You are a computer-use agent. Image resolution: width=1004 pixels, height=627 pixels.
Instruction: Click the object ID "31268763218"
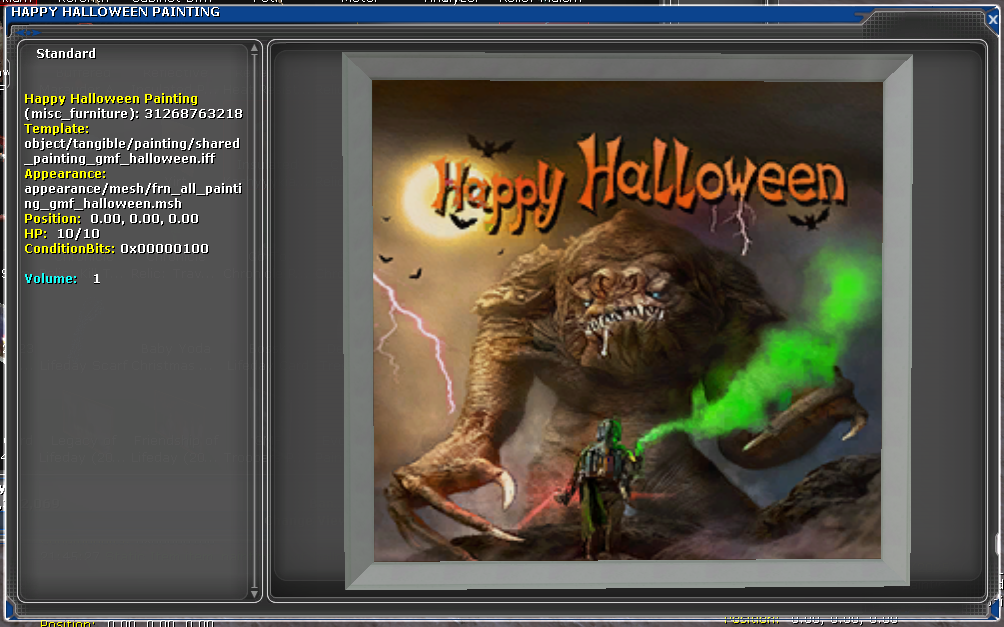[x=193, y=113]
